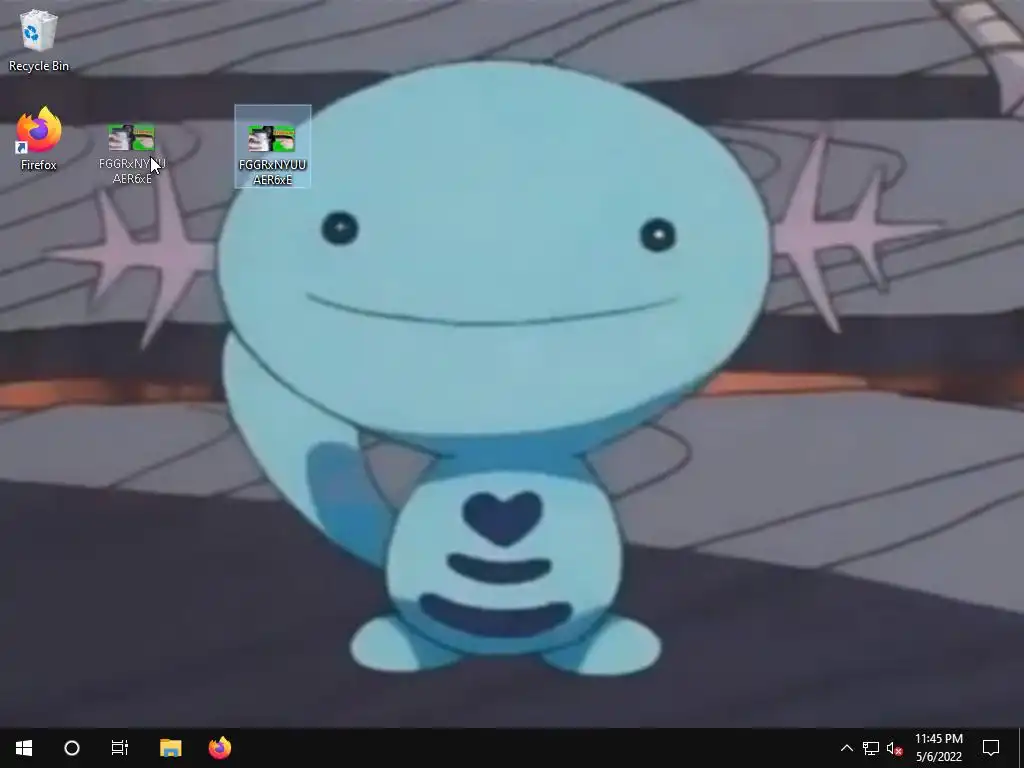Open Cortana search circle in taskbar
The width and height of the screenshot is (1024, 768).
coord(72,748)
